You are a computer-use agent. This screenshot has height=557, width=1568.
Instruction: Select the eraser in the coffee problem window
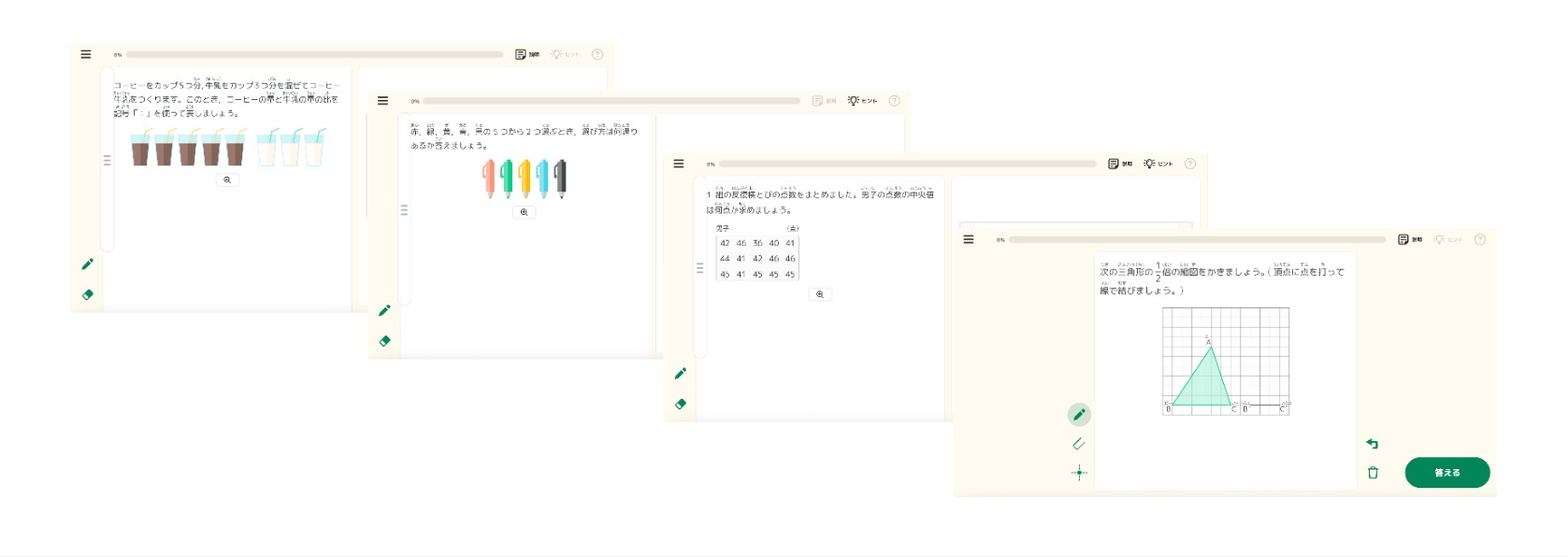tap(88, 294)
